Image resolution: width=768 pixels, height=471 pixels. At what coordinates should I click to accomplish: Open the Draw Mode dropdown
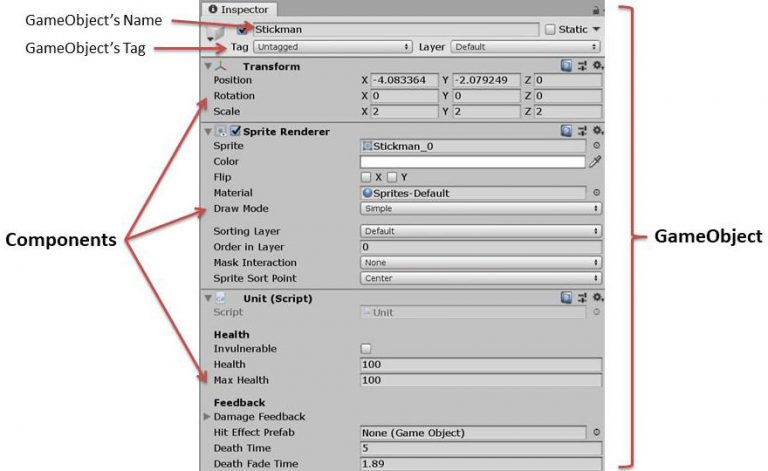coord(480,208)
